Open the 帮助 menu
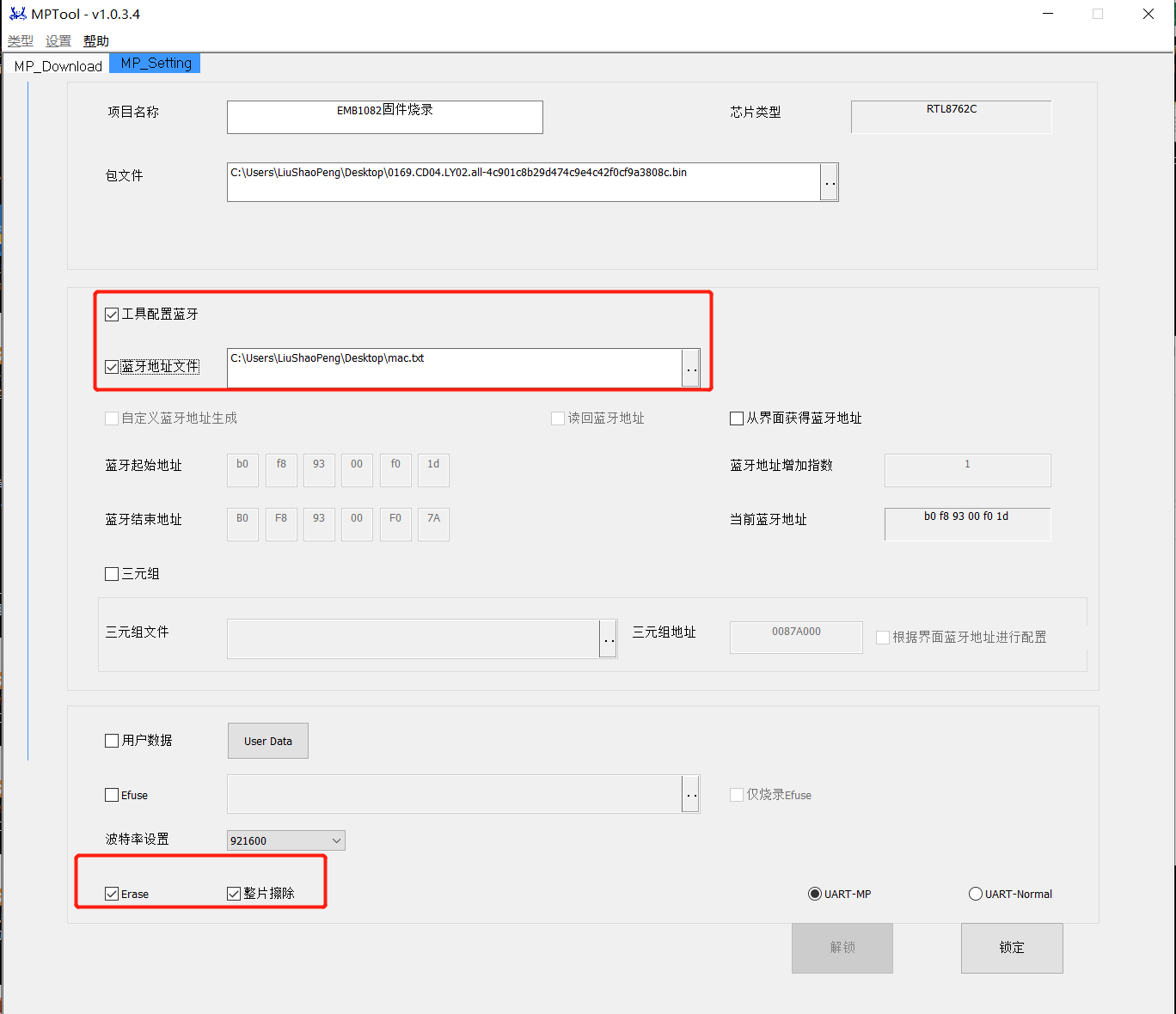The image size is (1176, 1014). tap(96, 40)
